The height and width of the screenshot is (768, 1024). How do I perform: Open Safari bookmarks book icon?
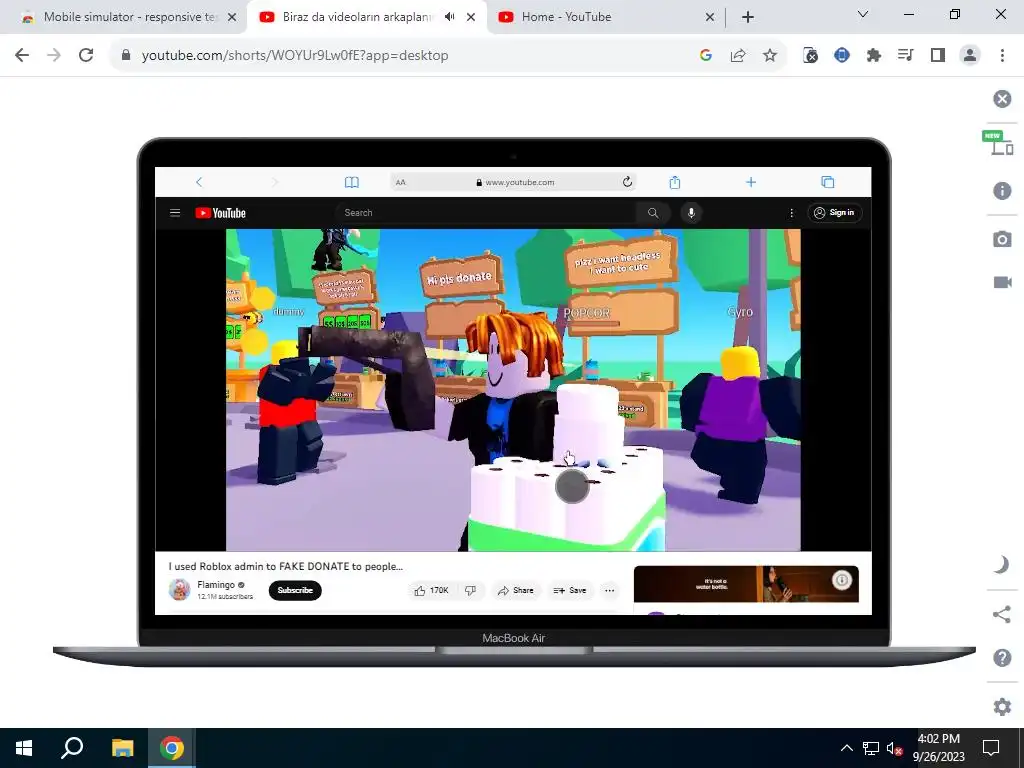pos(351,182)
